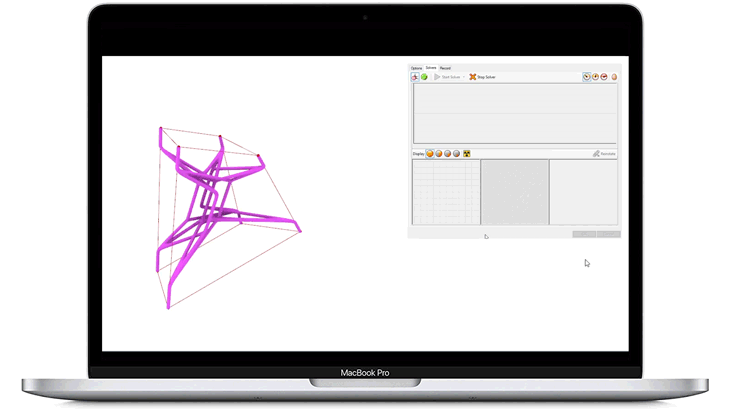The image size is (730, 411).
Task: Open the Solvers tab
Action: 431,68
